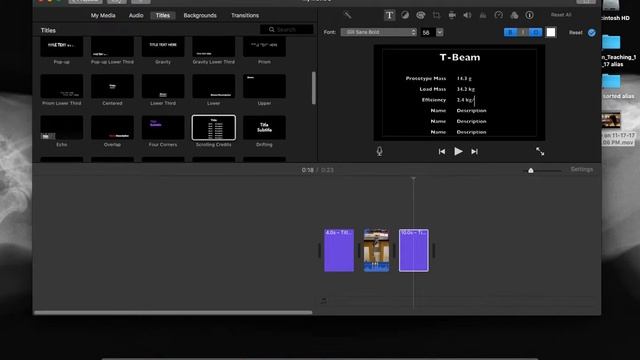Click the '34.2 kg' value in viewer

pos(466,89)
